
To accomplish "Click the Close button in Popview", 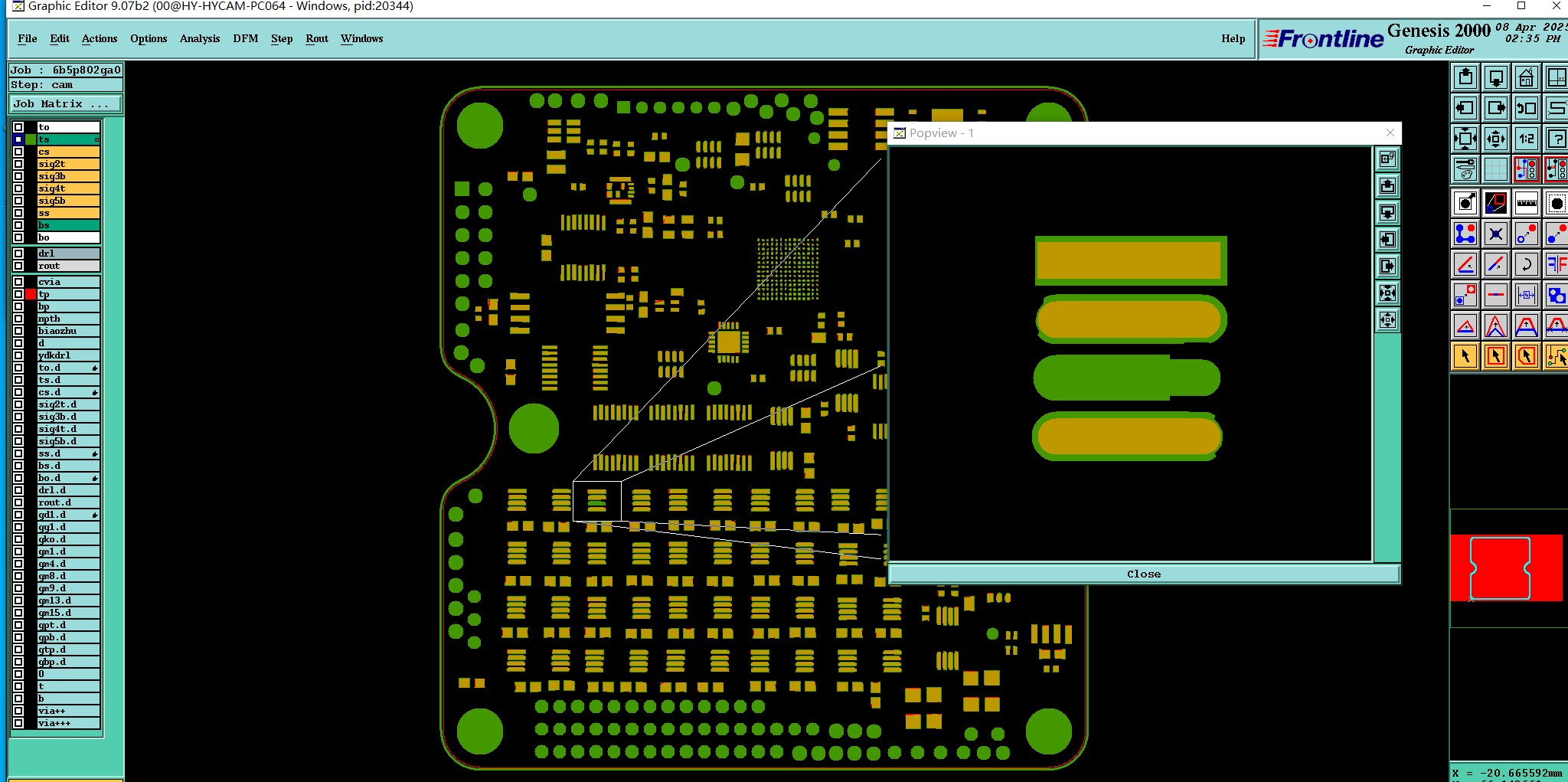I will pyautogui.click(x=1144, y=574).
